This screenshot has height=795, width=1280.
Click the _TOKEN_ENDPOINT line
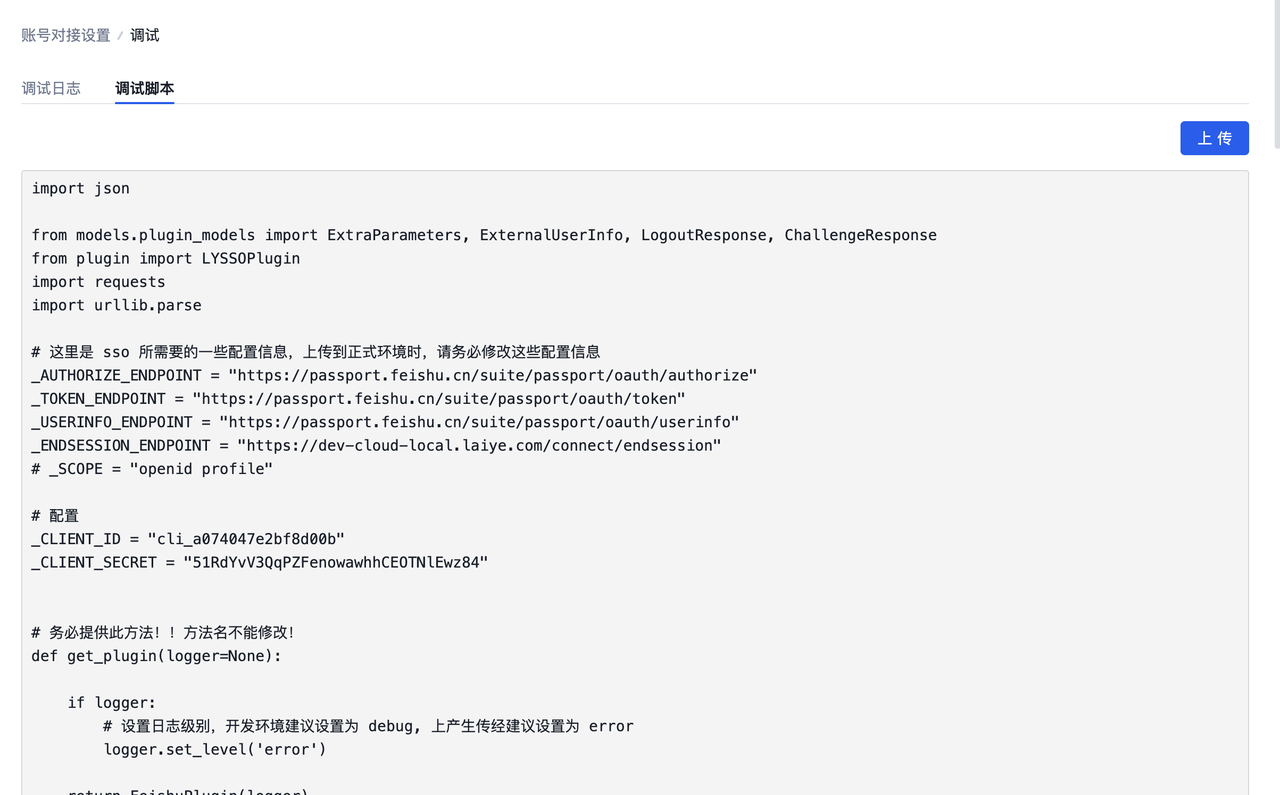[358, 398]
